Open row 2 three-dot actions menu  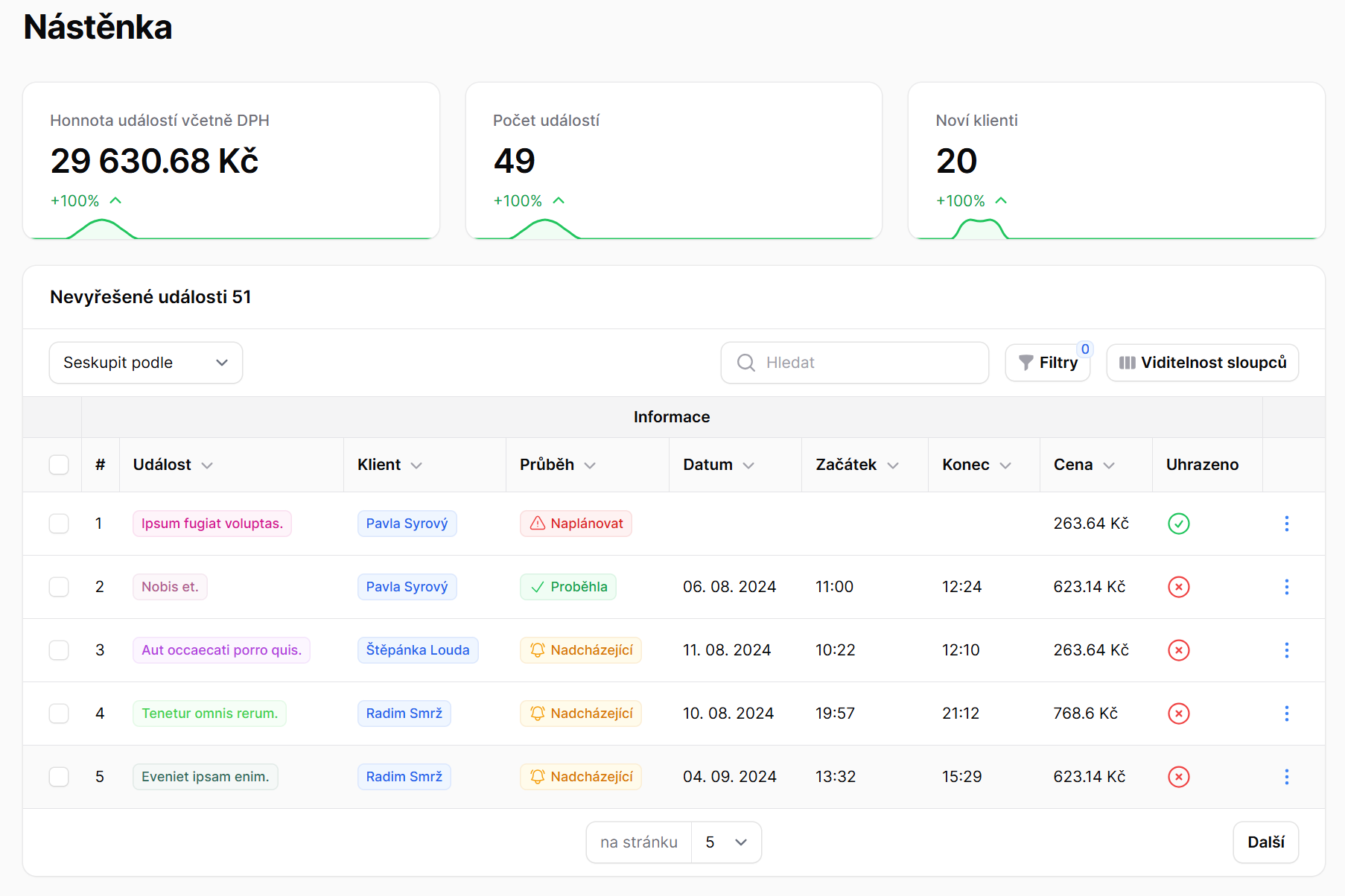coord(1286,587)
